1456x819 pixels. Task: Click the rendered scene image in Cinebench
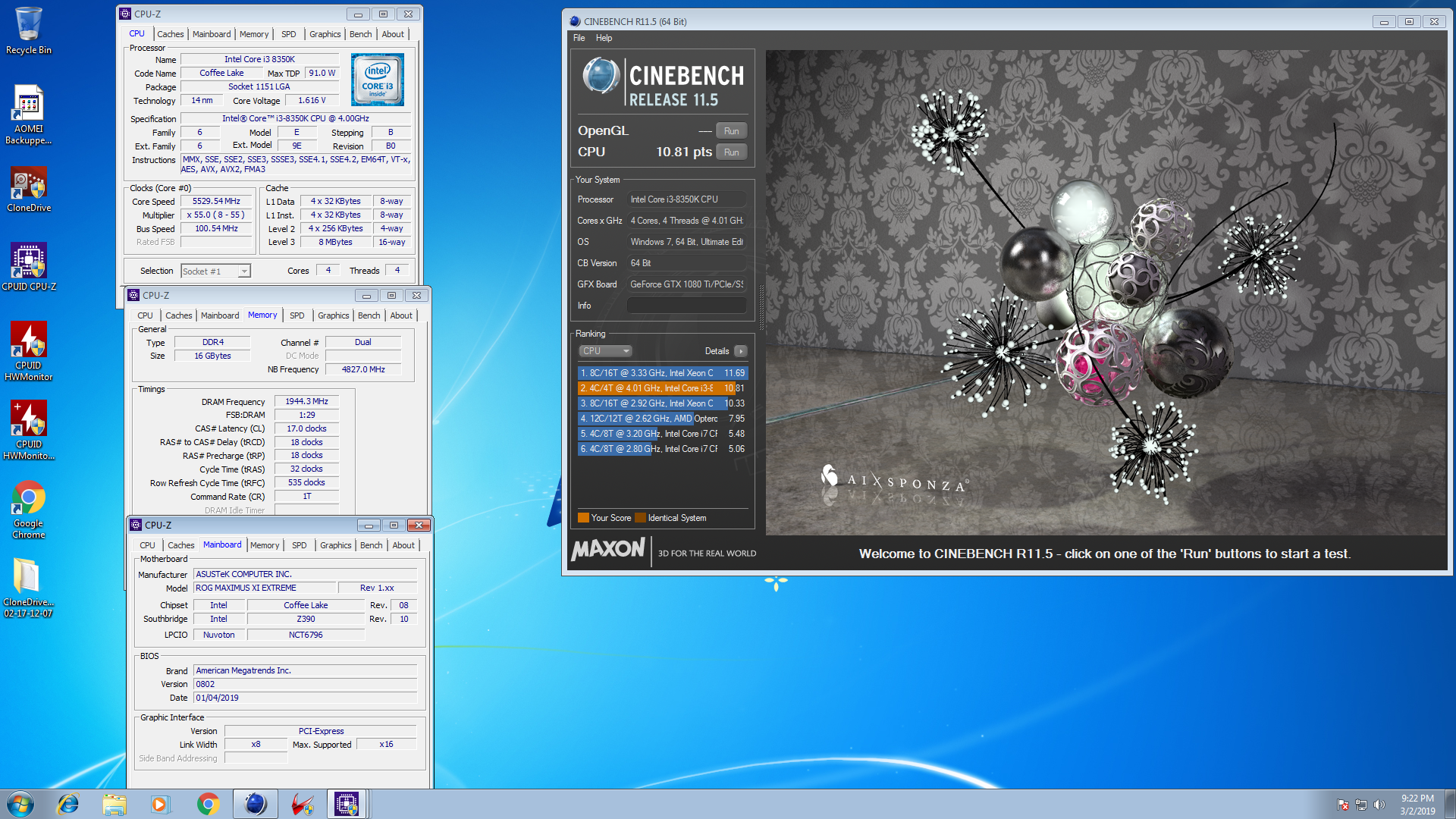tap(1106, 293)
